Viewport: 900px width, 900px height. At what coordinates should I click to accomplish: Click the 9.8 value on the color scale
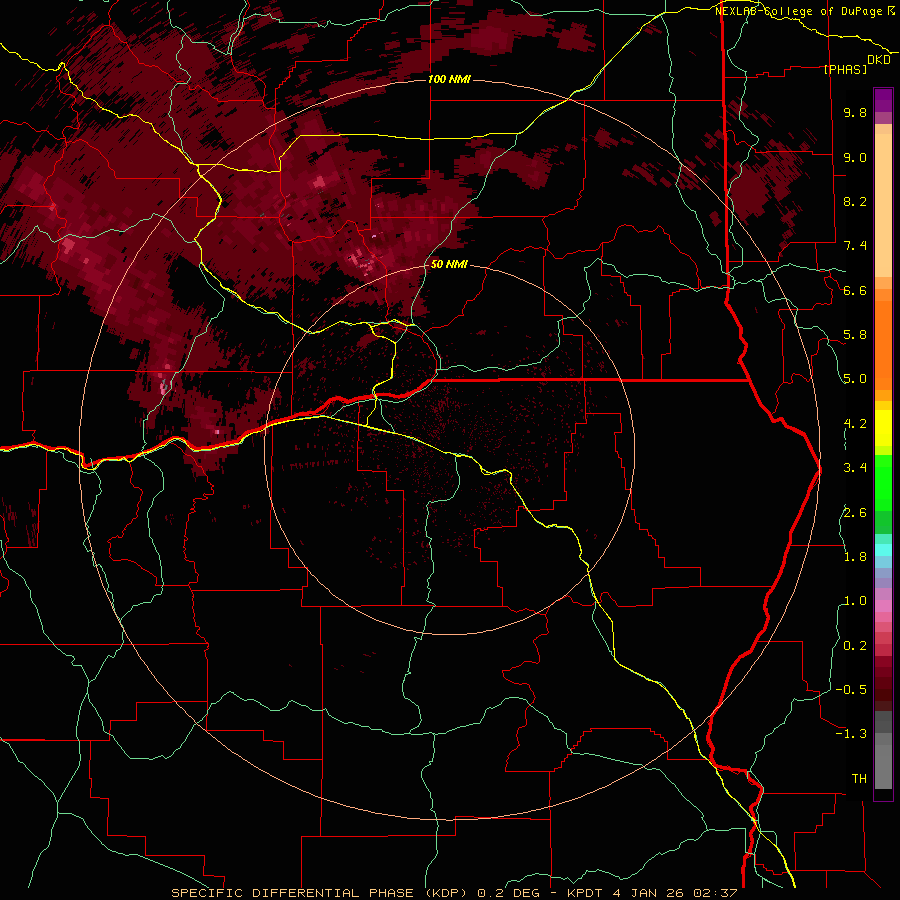[x=855, y=112]
